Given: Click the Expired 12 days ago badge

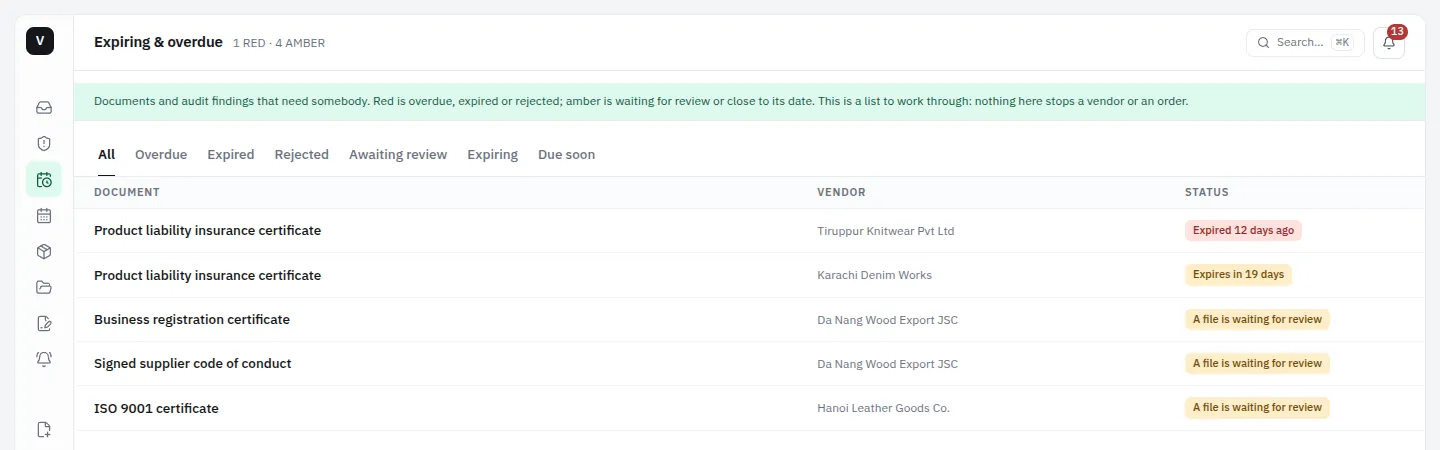Looking at the screenshot, I should (1243, 231).
